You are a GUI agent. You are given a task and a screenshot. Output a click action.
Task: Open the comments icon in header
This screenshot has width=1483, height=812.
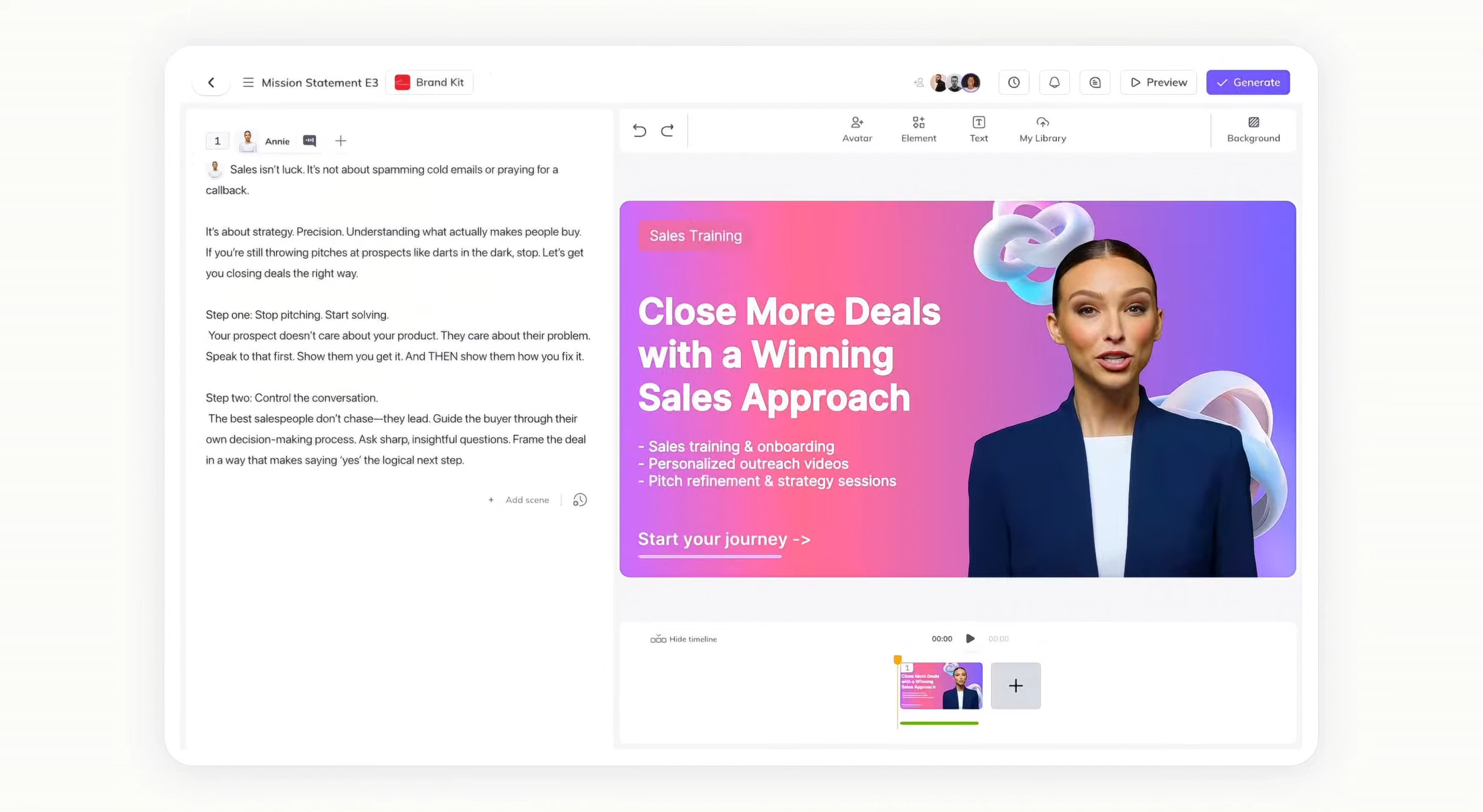pos(1095,82)
